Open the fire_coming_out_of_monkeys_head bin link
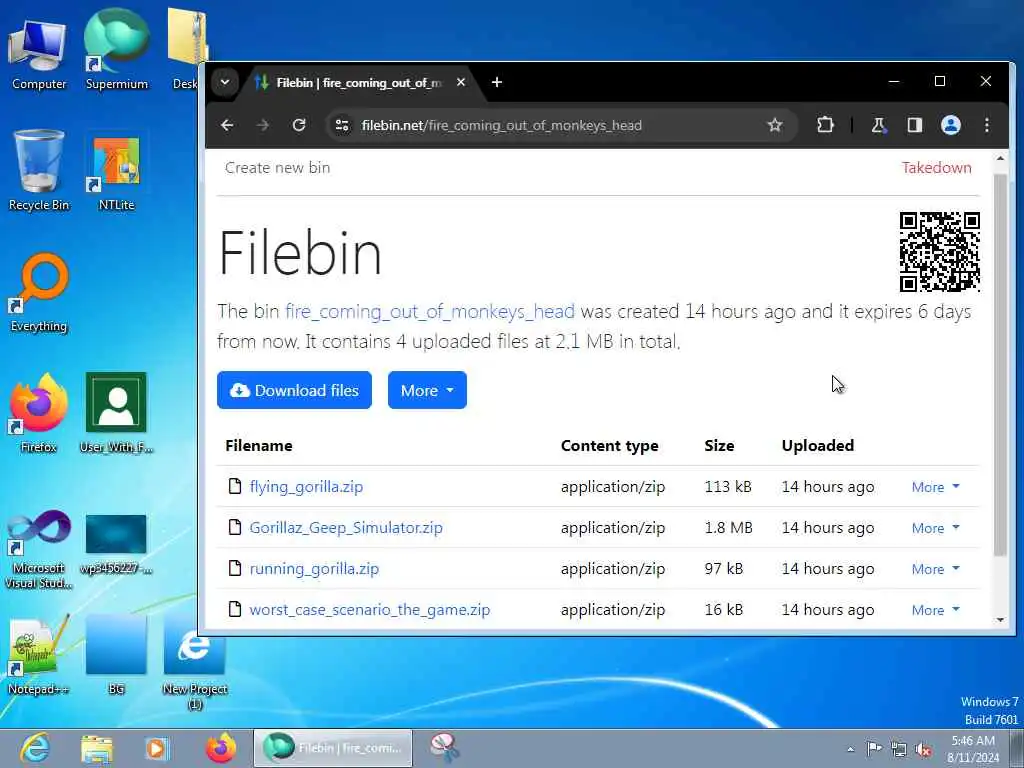1024x768 pixels. pos(430,312)
